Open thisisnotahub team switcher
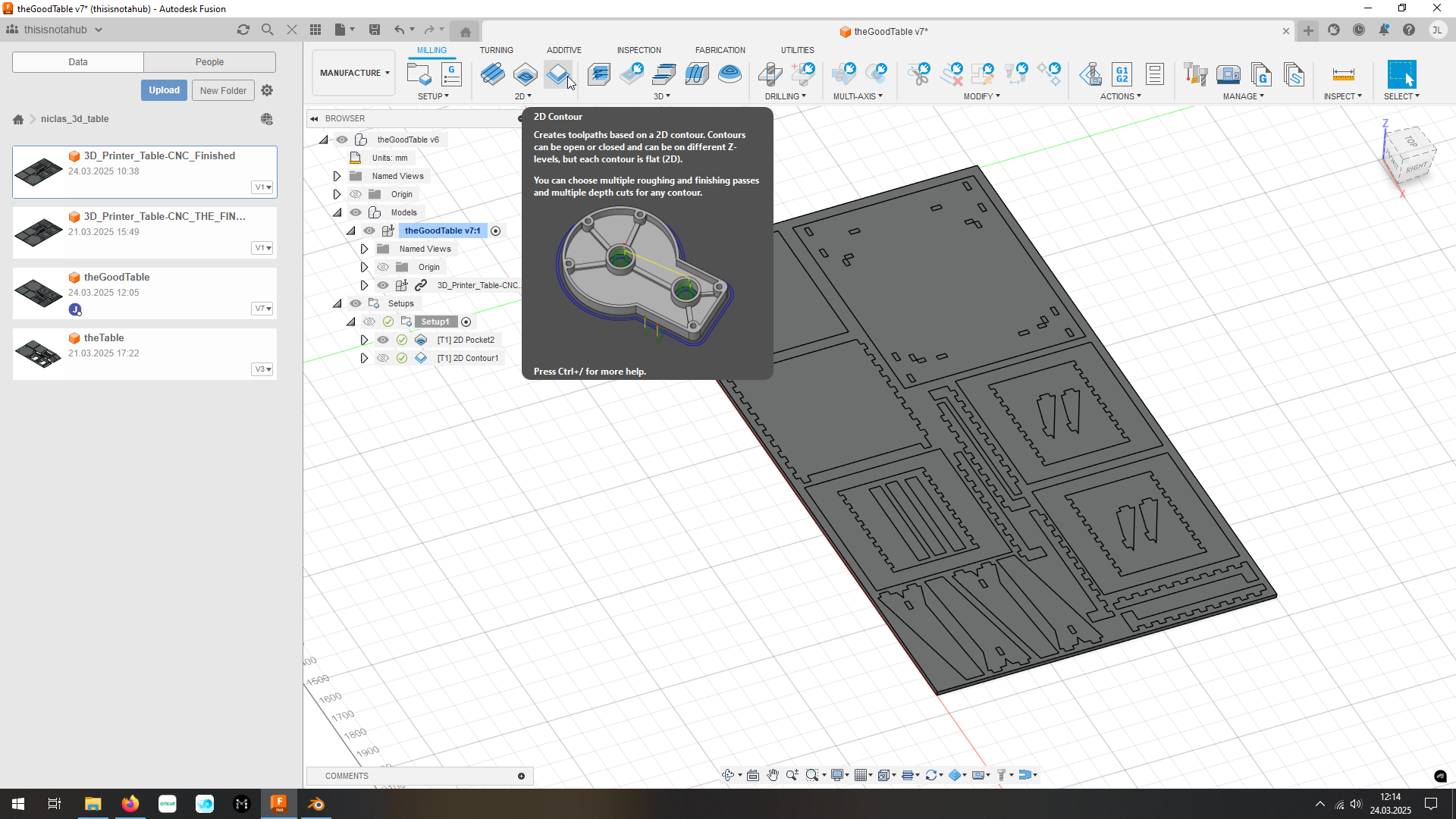This screenshot has width=1456, height=819. 55,30
